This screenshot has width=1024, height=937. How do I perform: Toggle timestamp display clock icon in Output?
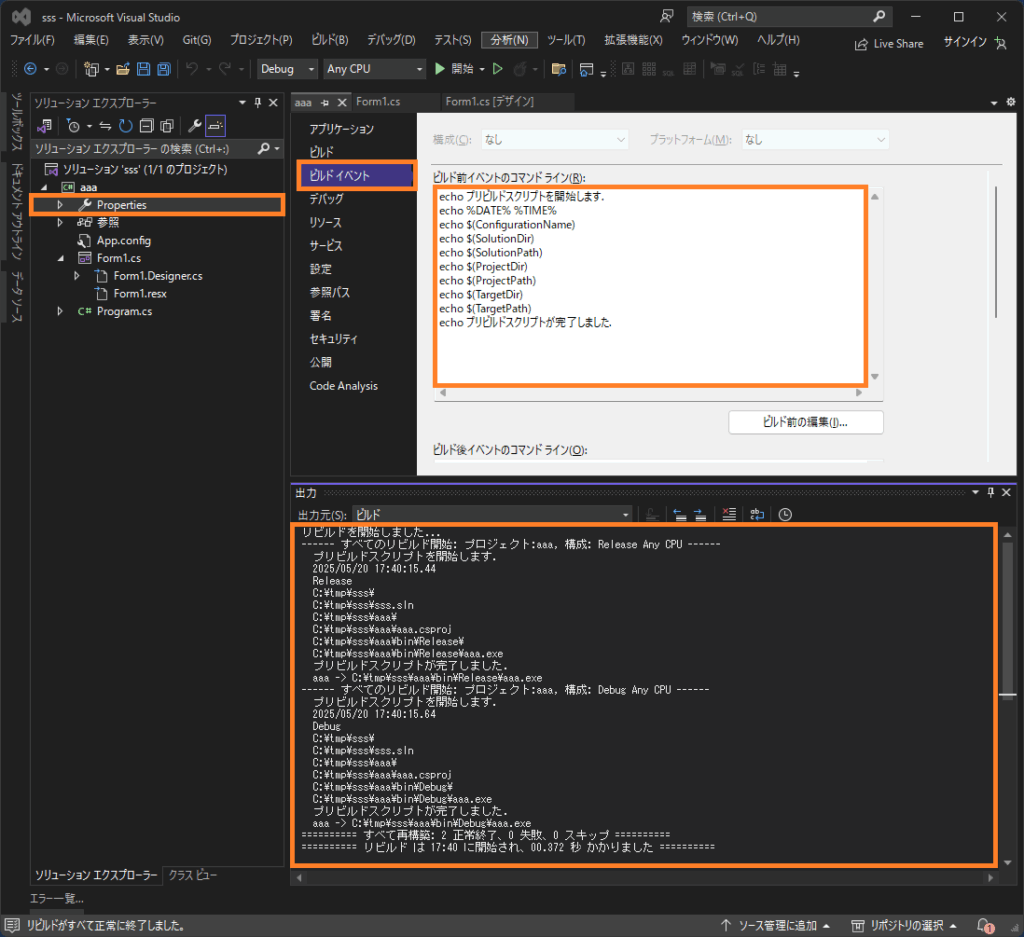pos(785,514)
